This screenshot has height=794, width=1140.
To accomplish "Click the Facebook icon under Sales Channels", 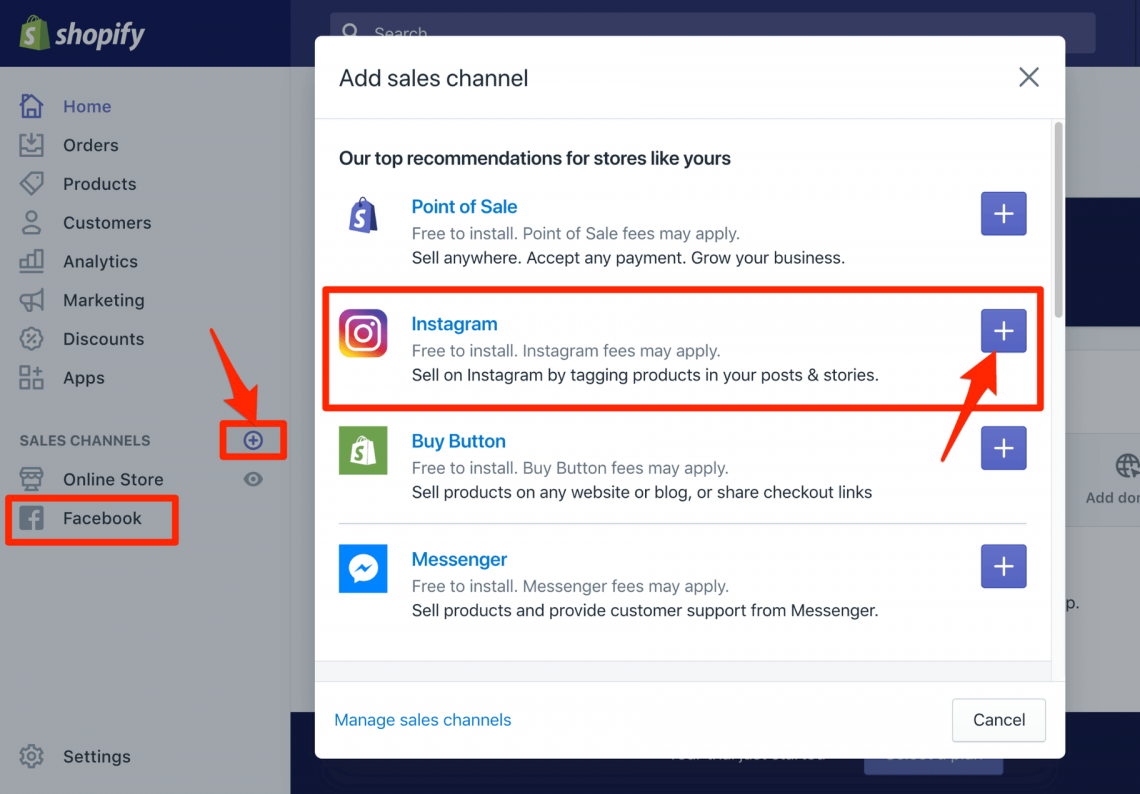I will tap(33, 518).
